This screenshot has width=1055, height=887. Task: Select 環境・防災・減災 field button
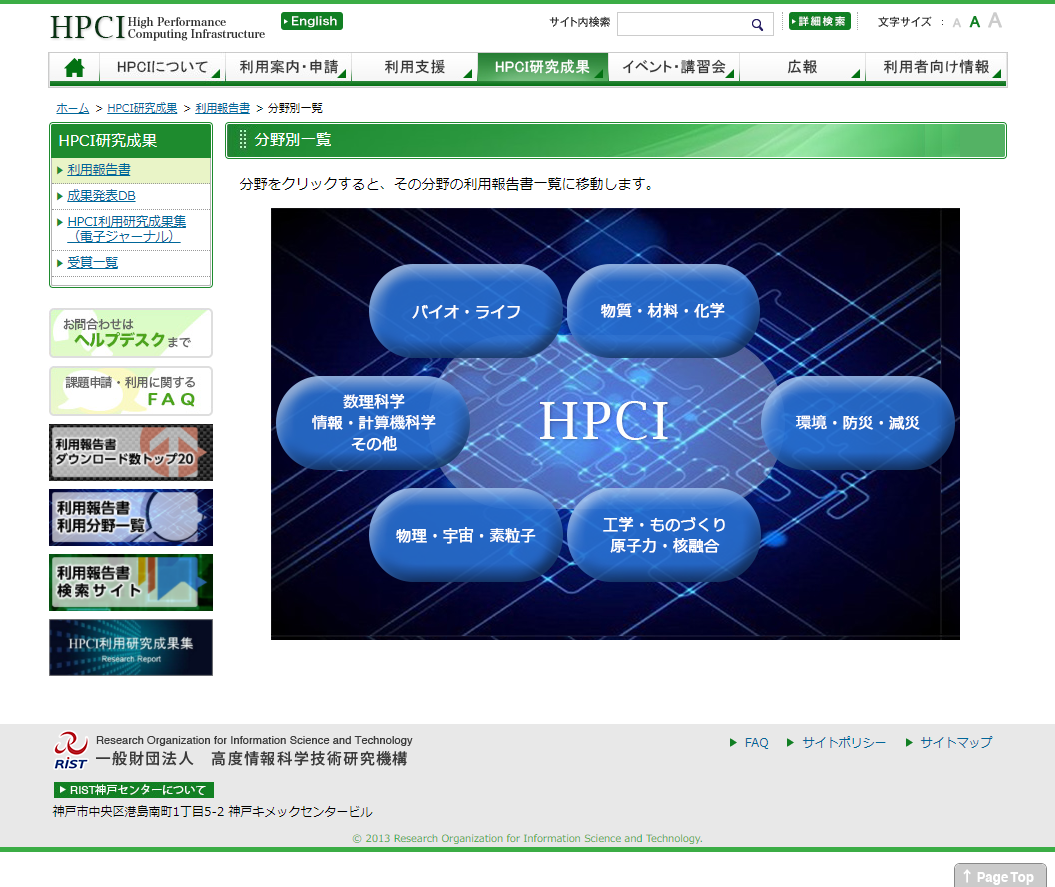[x=857, y=423]
